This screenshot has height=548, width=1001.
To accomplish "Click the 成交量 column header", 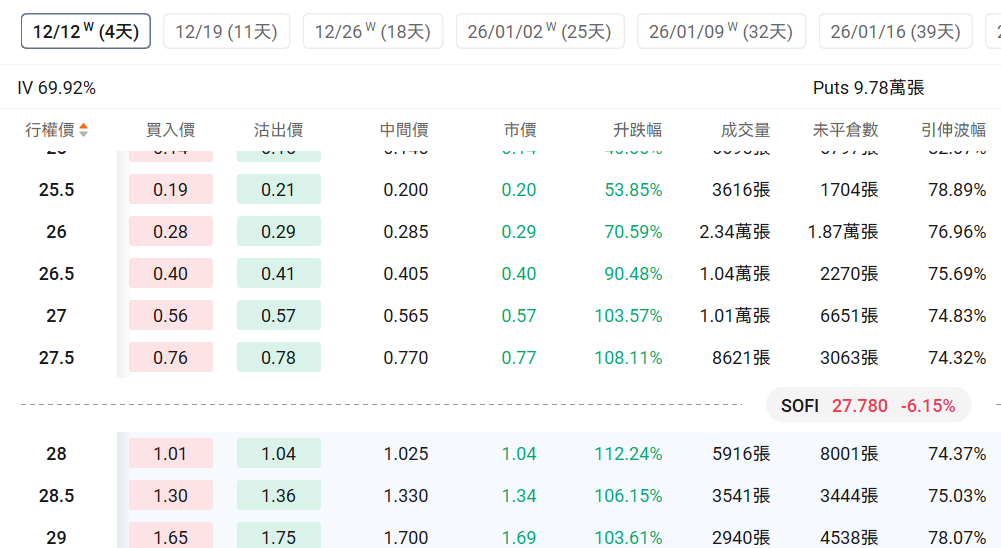I will point(745,130).
